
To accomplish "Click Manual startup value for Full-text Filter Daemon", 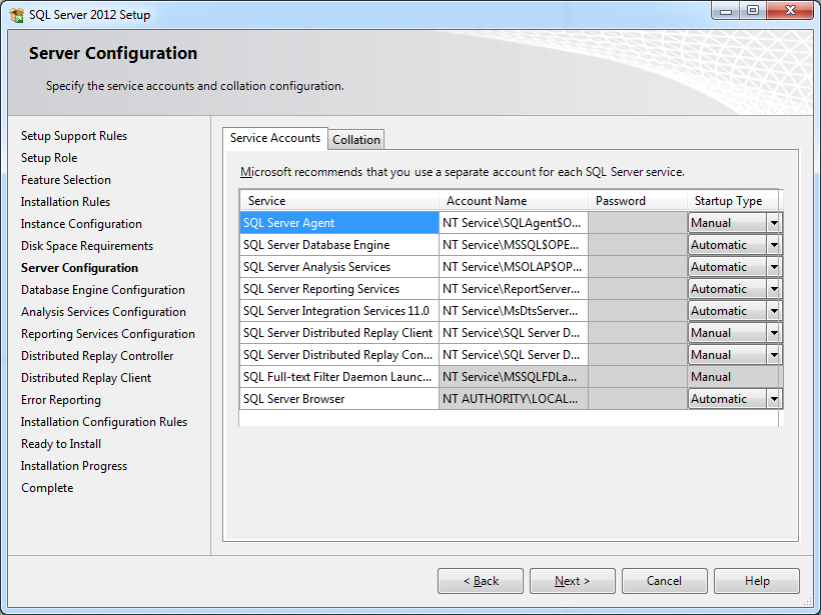I will (x=733, y=377).
